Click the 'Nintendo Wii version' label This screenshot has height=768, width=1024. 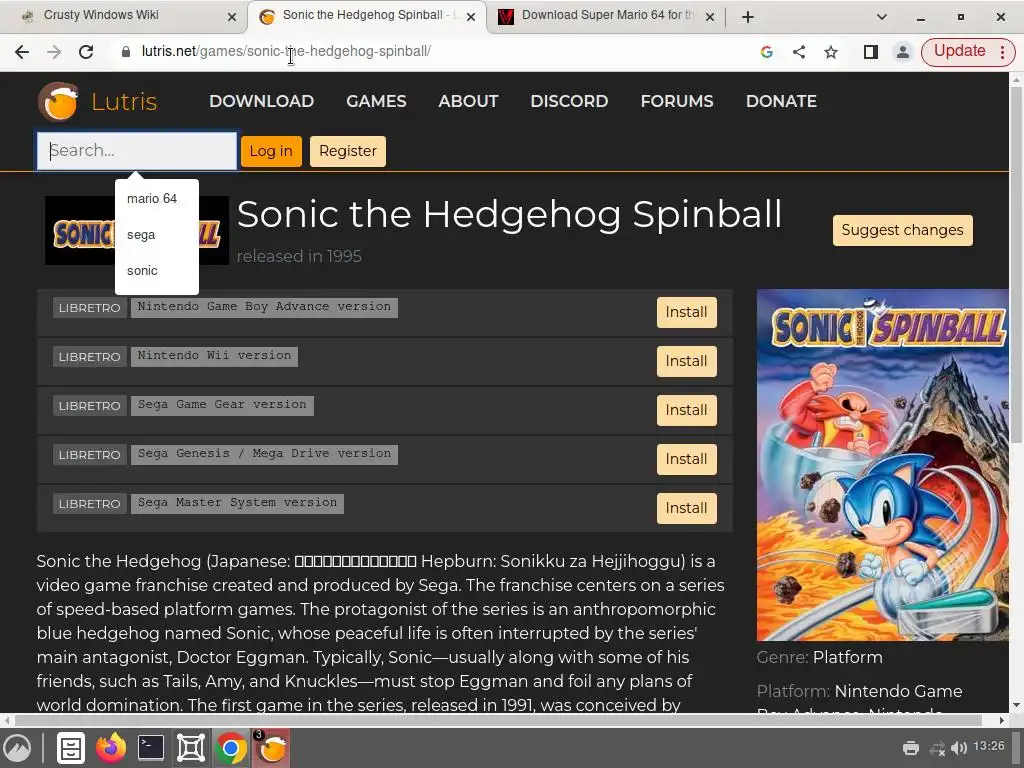click(214, 356)
